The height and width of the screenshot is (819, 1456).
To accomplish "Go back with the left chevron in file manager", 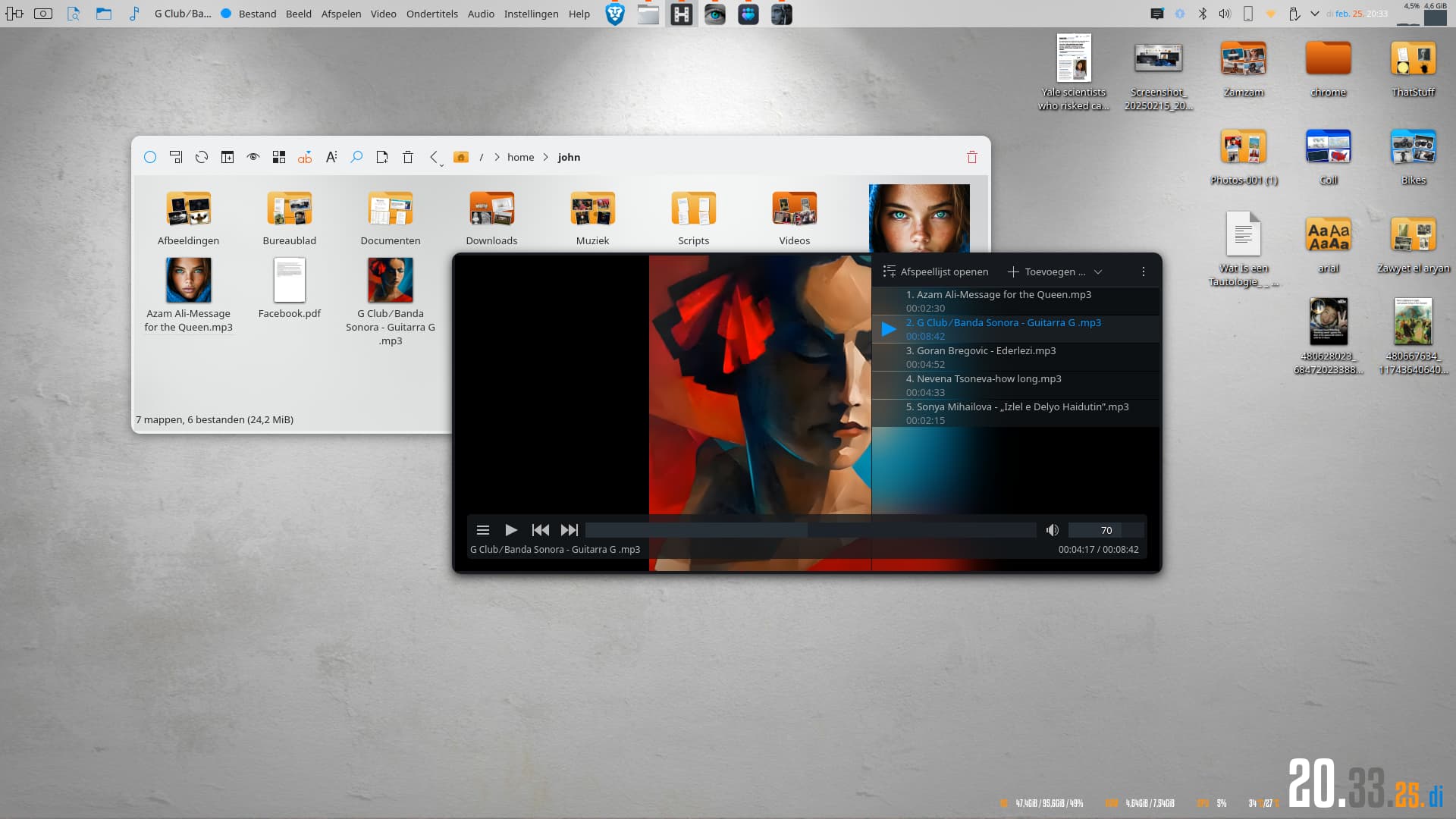I will pos(435,157).
